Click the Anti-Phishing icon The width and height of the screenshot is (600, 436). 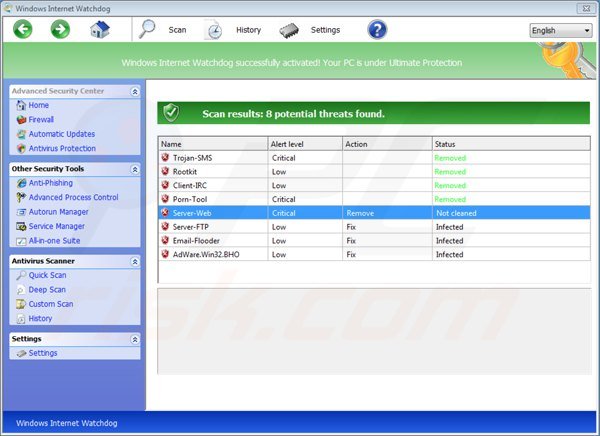[21, 183]
